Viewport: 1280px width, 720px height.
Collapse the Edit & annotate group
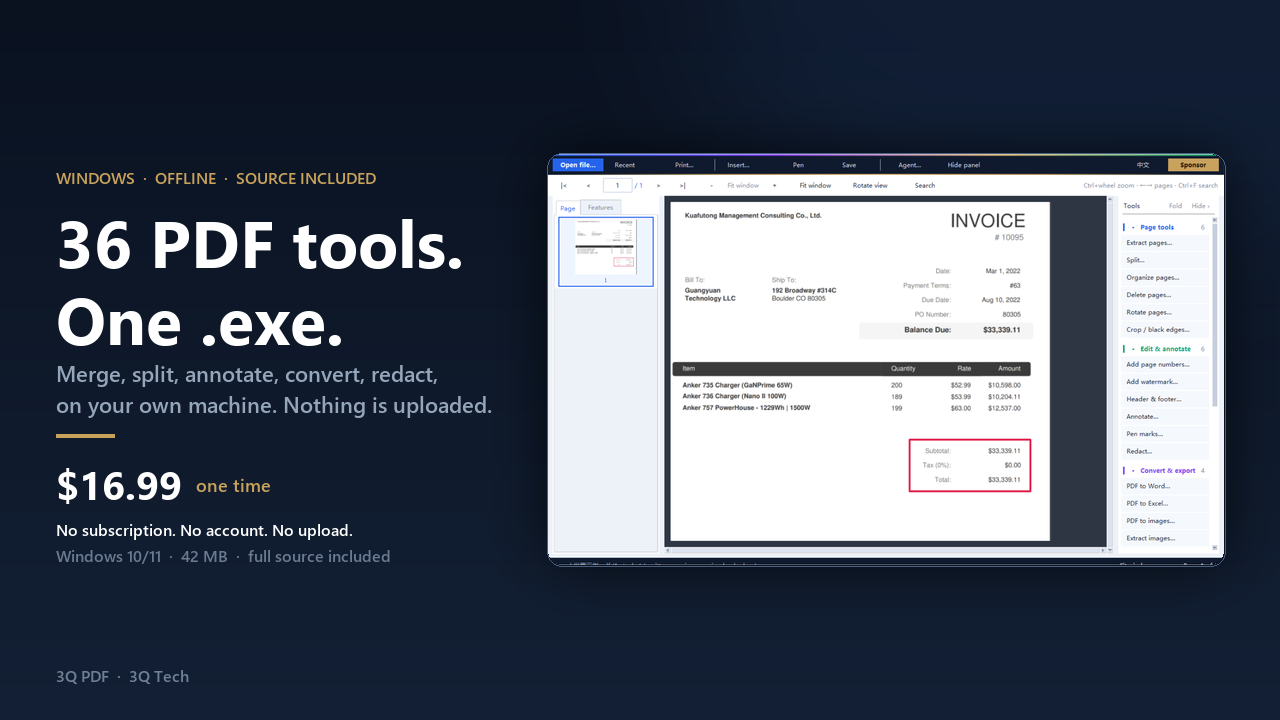[x=1164, y=349]
